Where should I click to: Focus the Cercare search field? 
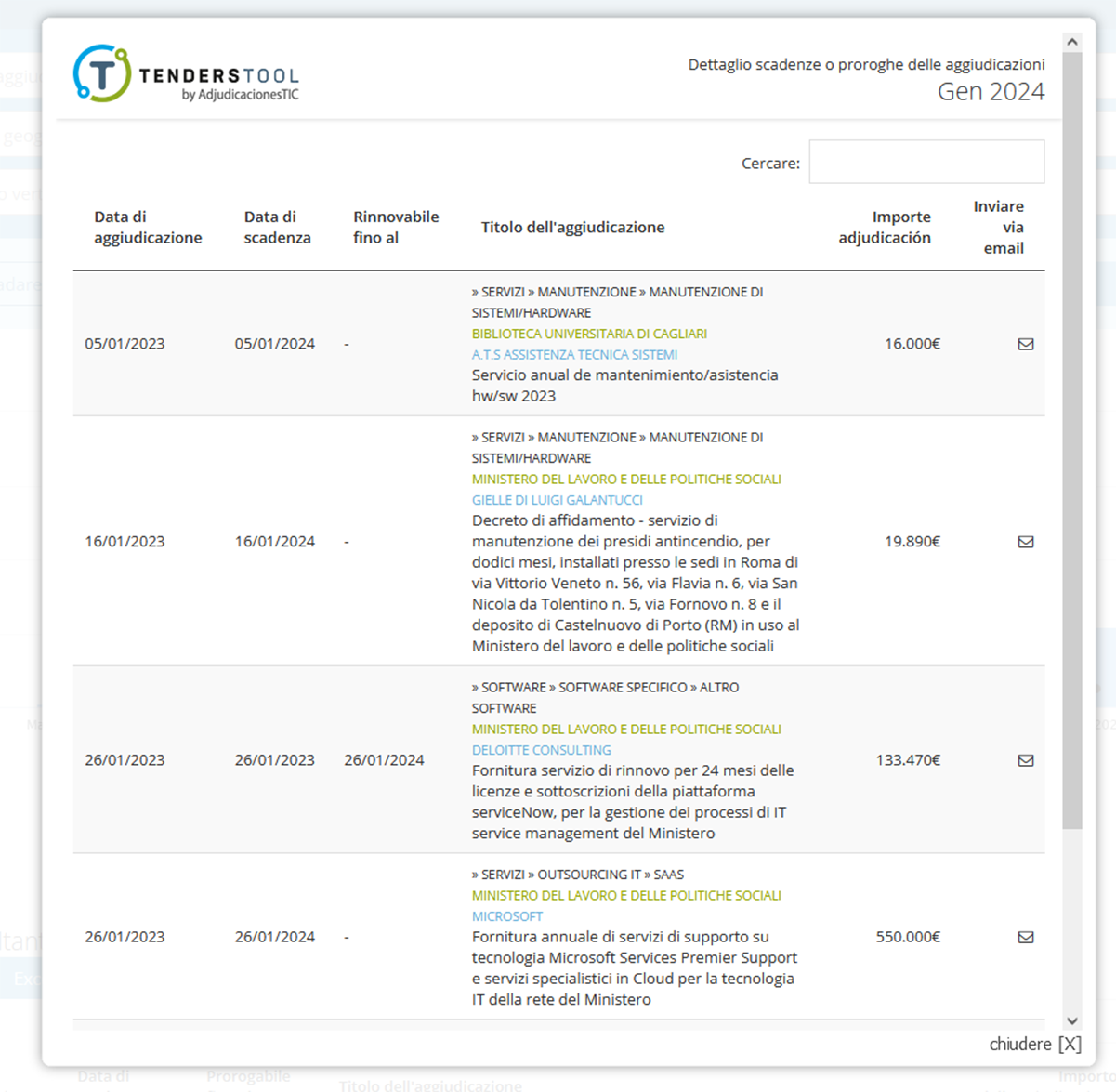coord(926,162)
